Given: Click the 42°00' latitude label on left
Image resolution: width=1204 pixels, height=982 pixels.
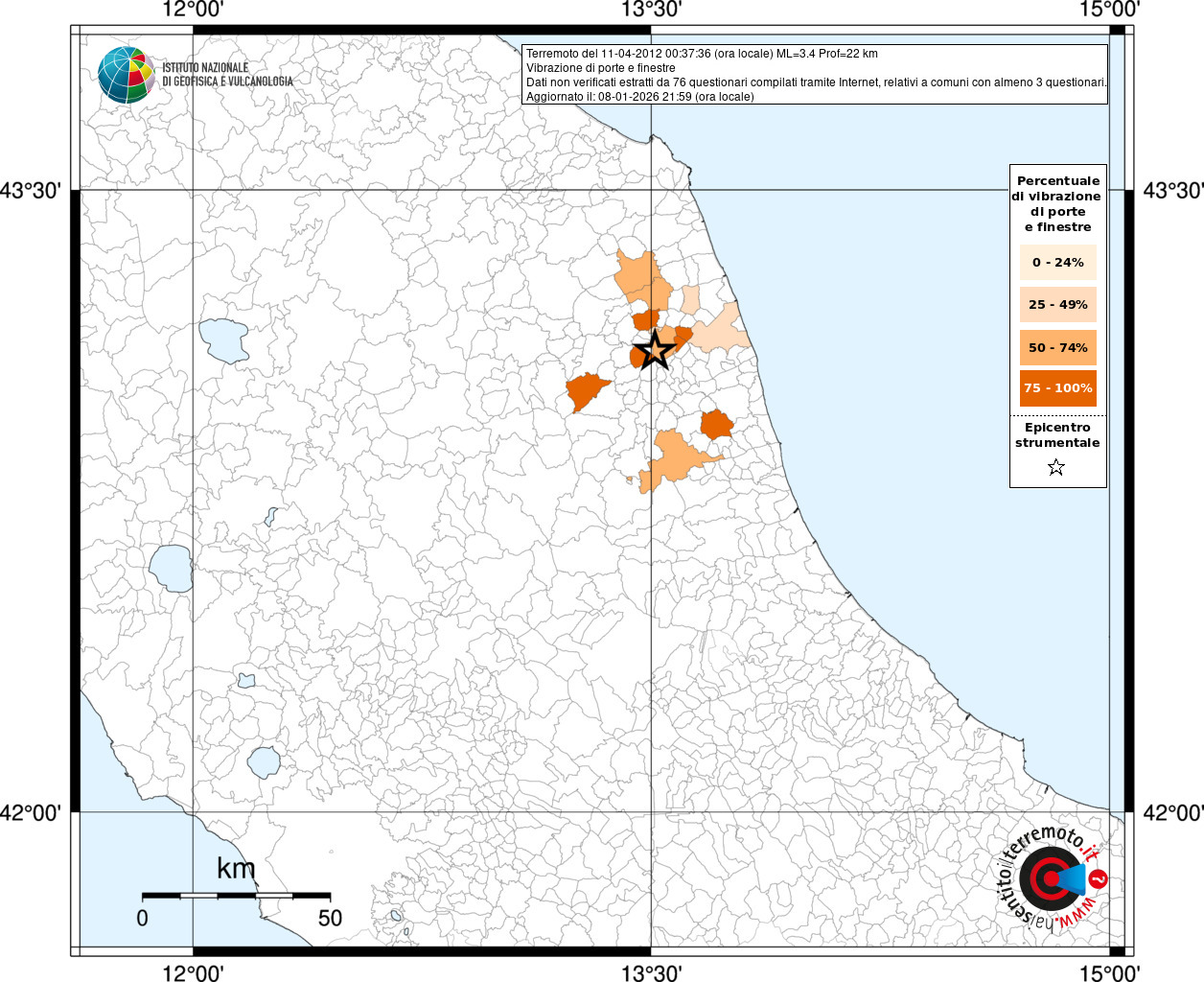Looking at the screenshot, I should [x=31, y=812].
